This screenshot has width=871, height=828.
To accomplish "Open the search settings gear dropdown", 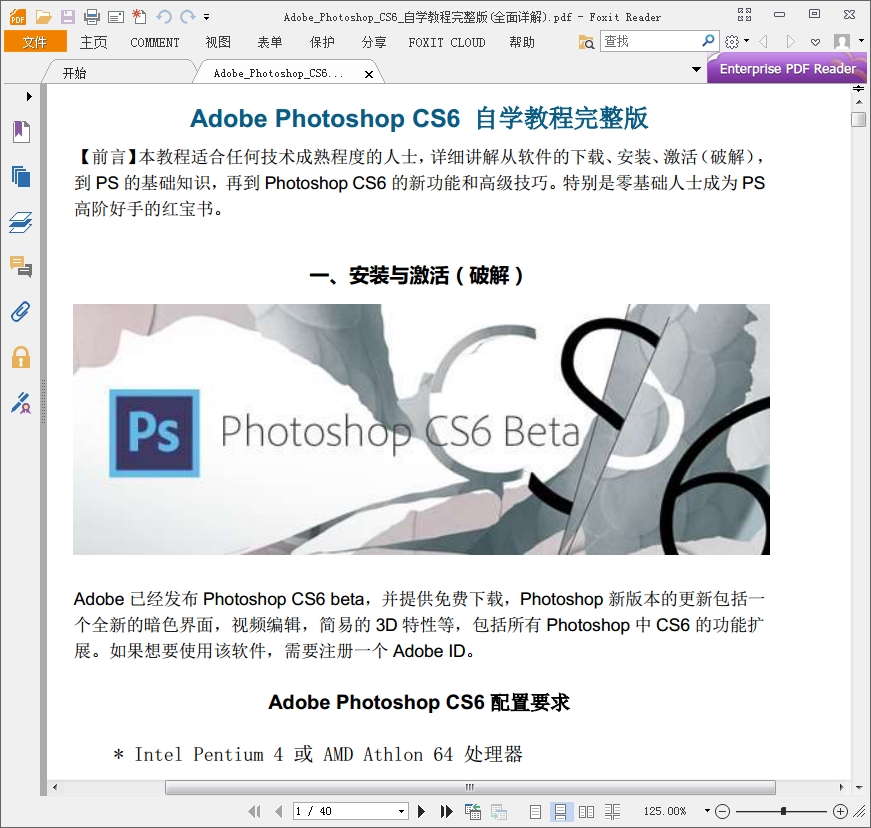I will [737, 42].
